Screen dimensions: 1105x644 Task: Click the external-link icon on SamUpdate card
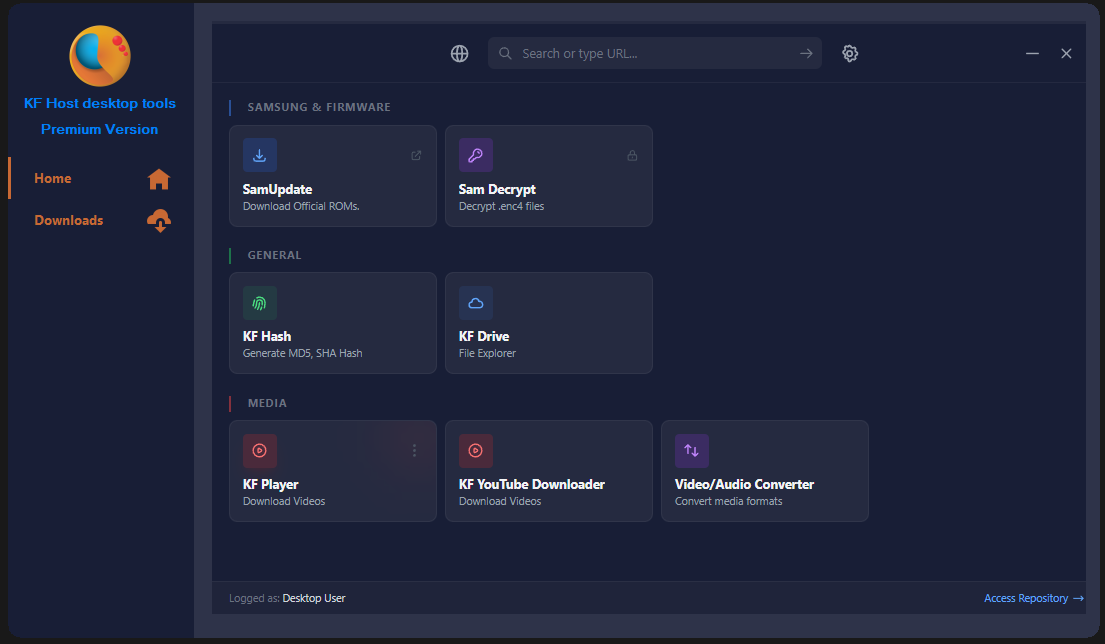coord(416,155)
